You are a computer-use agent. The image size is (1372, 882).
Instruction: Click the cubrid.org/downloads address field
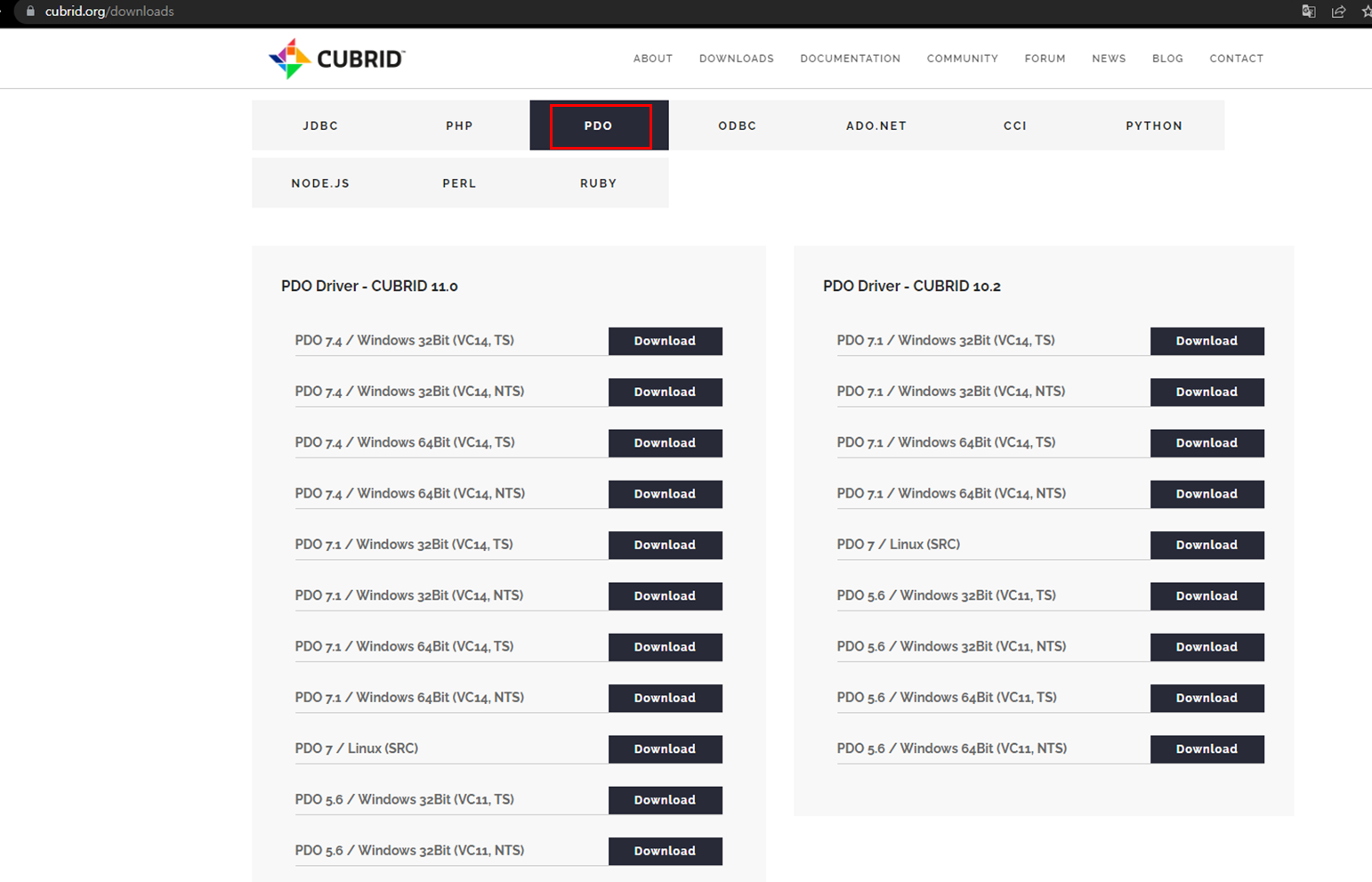pos(109,12)
